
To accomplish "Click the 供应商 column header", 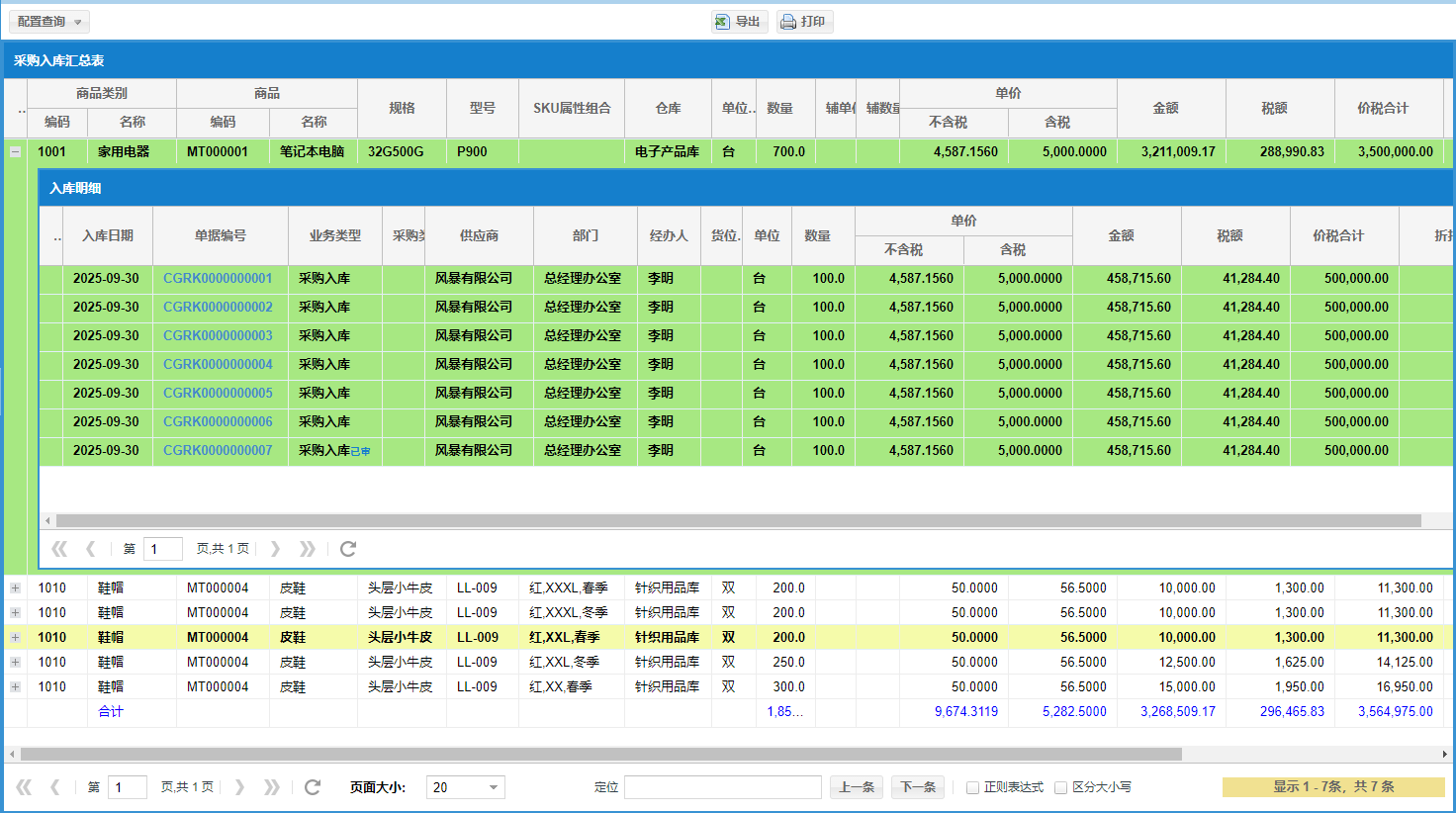I will pos(479,235).
